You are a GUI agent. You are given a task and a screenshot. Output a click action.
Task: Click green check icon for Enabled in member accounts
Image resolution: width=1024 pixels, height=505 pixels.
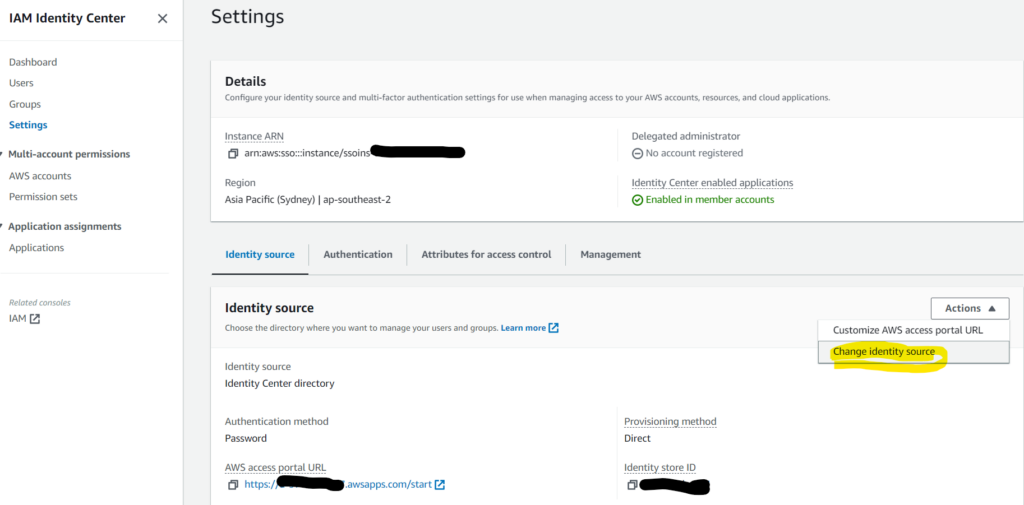[637, 200]
